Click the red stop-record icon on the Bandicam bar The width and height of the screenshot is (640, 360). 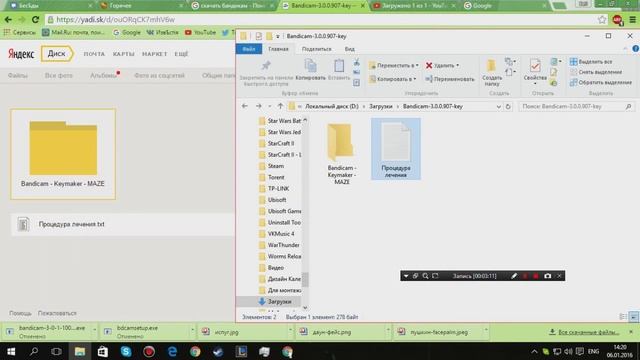click(536, 276)
